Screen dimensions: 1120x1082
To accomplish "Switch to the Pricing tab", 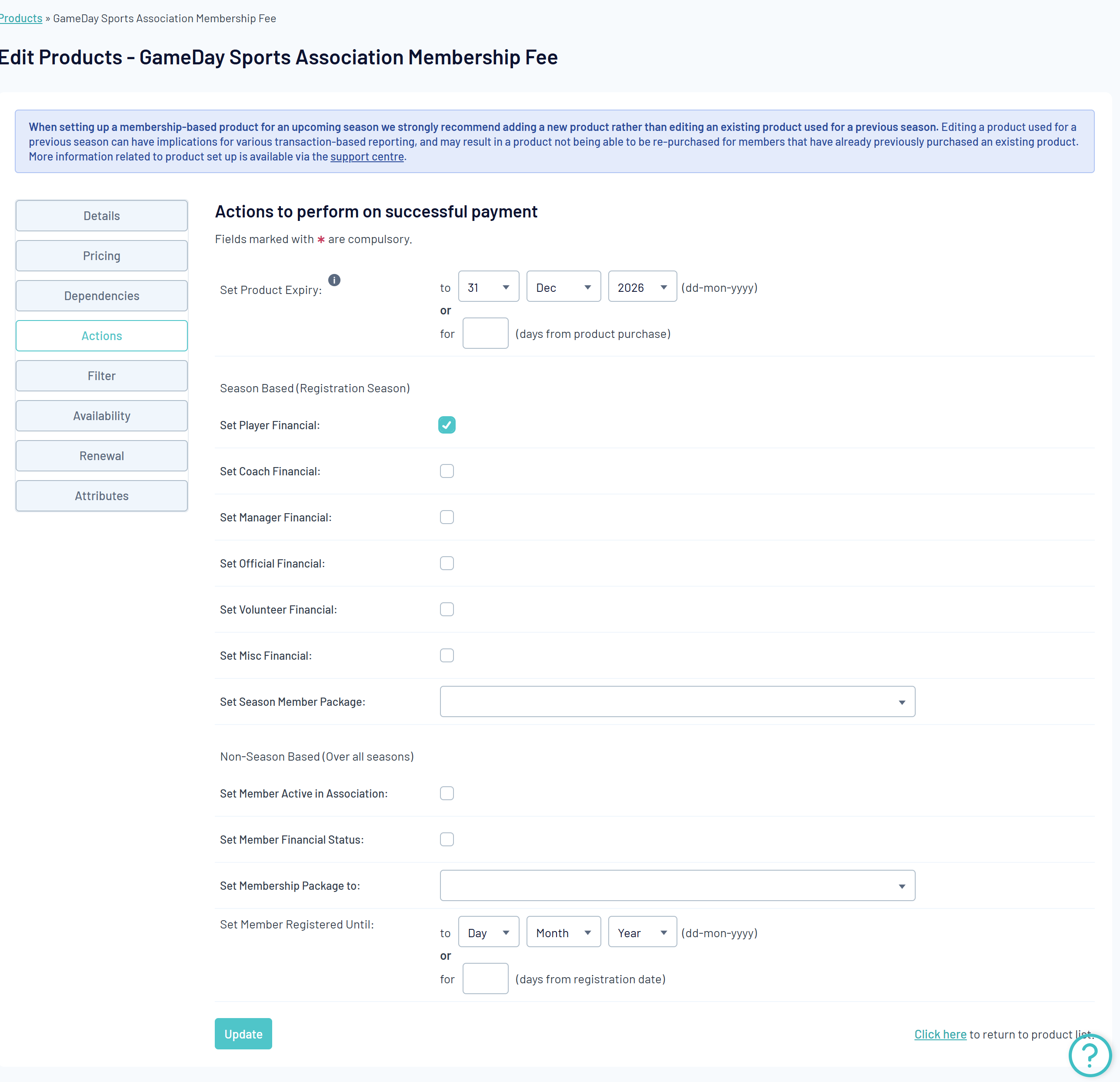I will pyautogui.click(x=102, y=256).
